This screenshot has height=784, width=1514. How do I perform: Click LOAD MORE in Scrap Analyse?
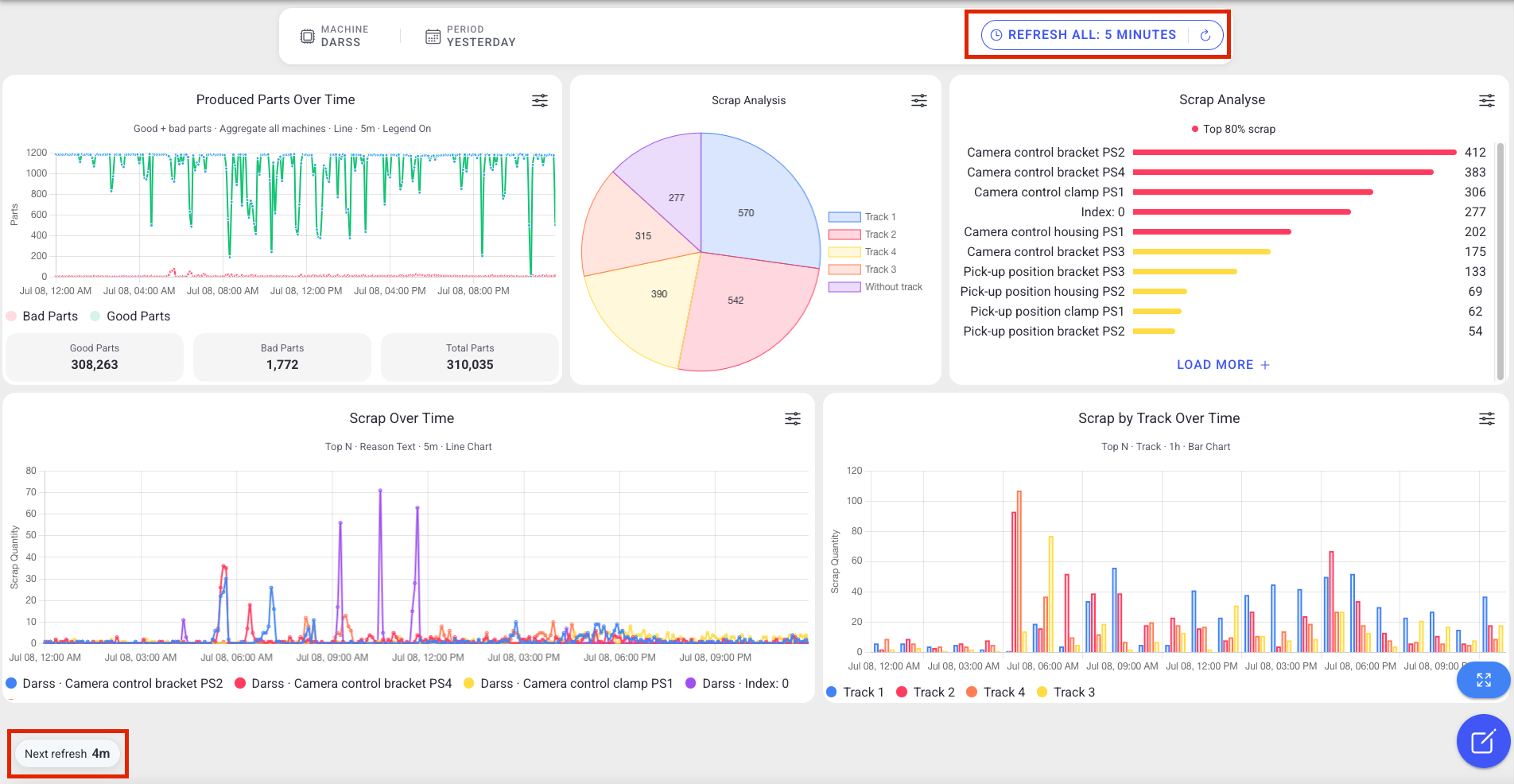pos(1223,365)
